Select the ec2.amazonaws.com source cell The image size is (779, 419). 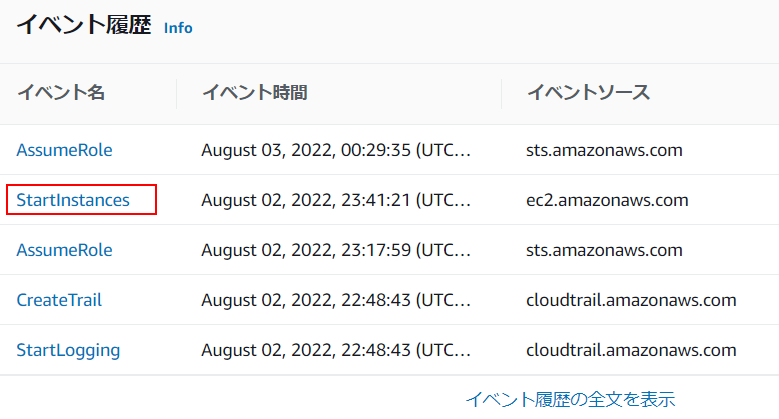click(x=607, y=200)
